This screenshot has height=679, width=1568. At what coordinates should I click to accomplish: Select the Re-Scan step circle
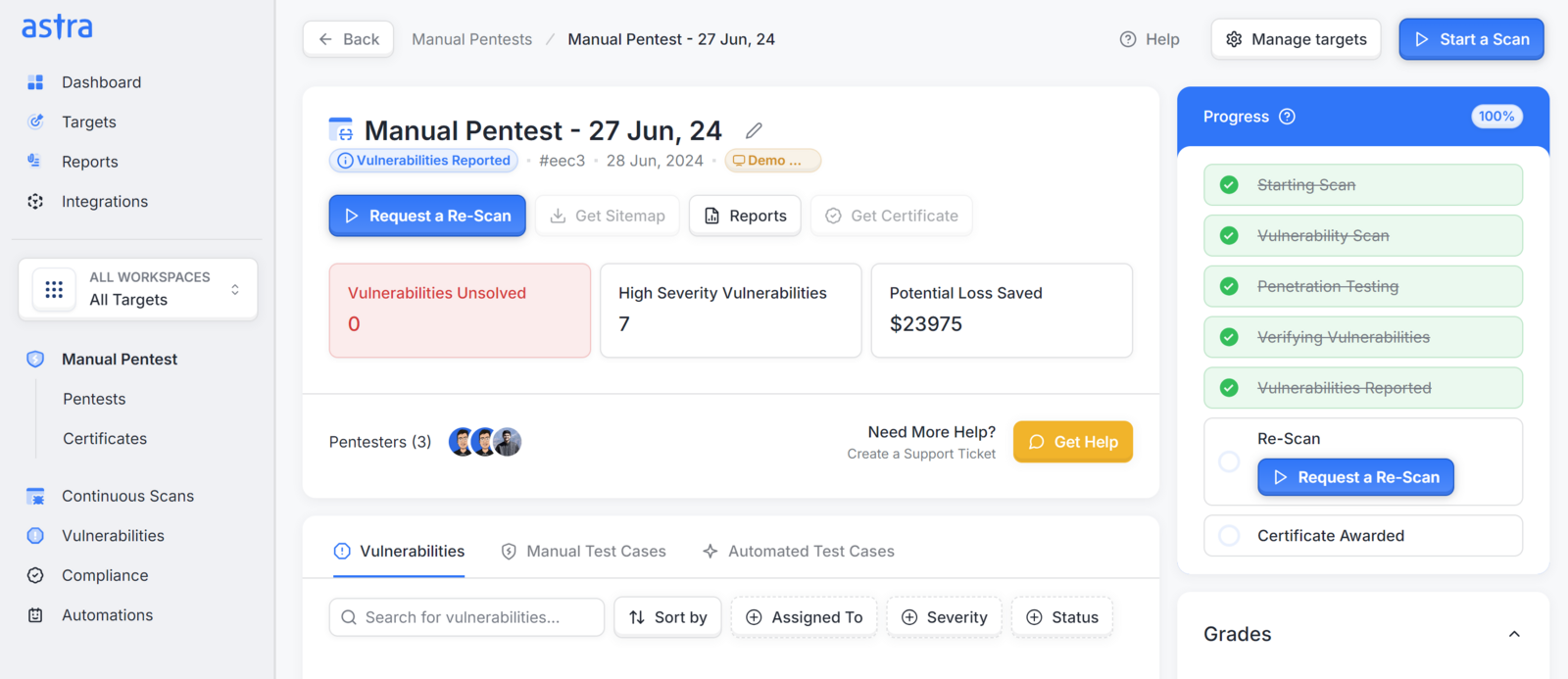pos(1229,461)
